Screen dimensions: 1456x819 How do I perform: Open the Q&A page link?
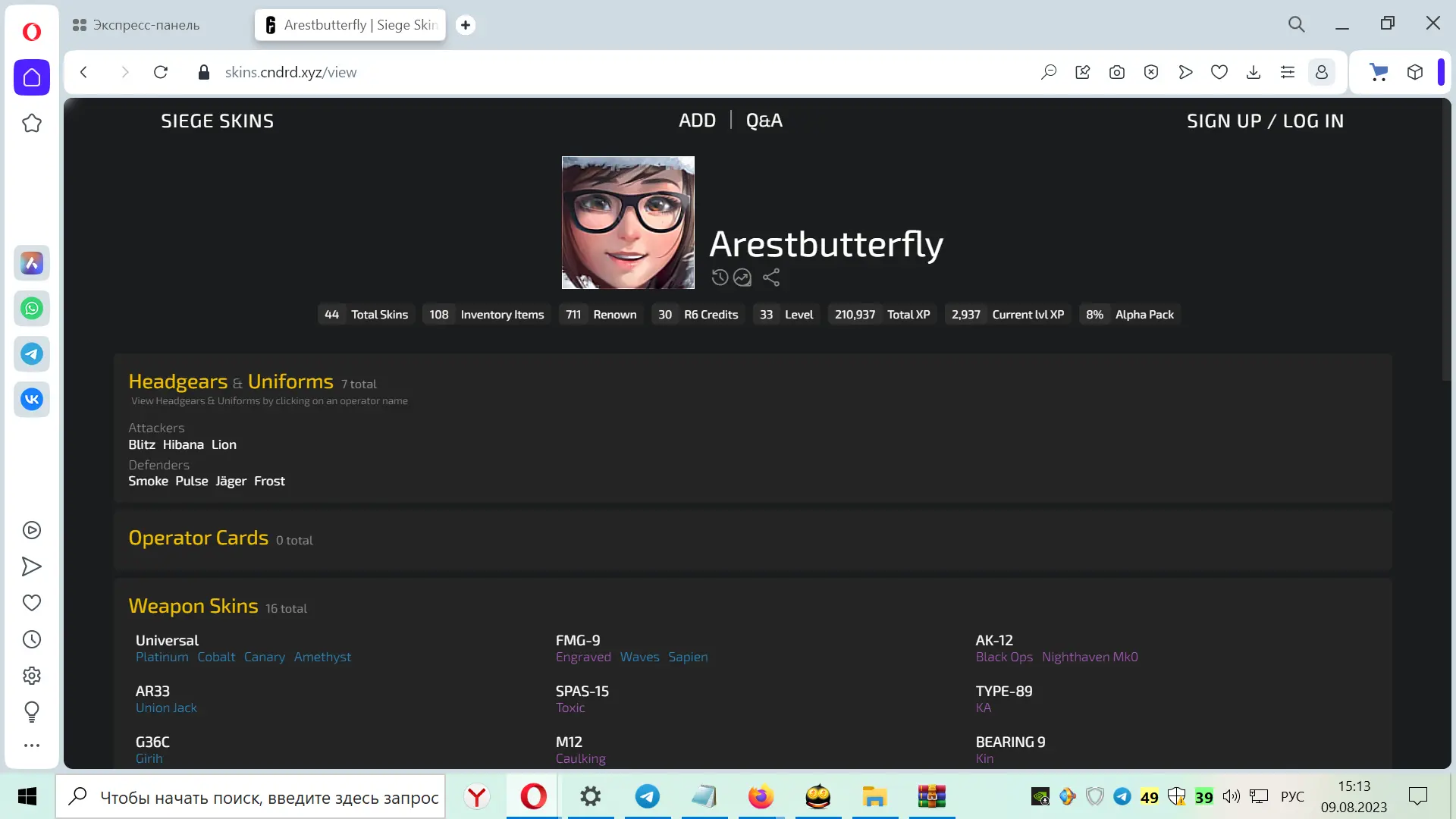point(764,121)
